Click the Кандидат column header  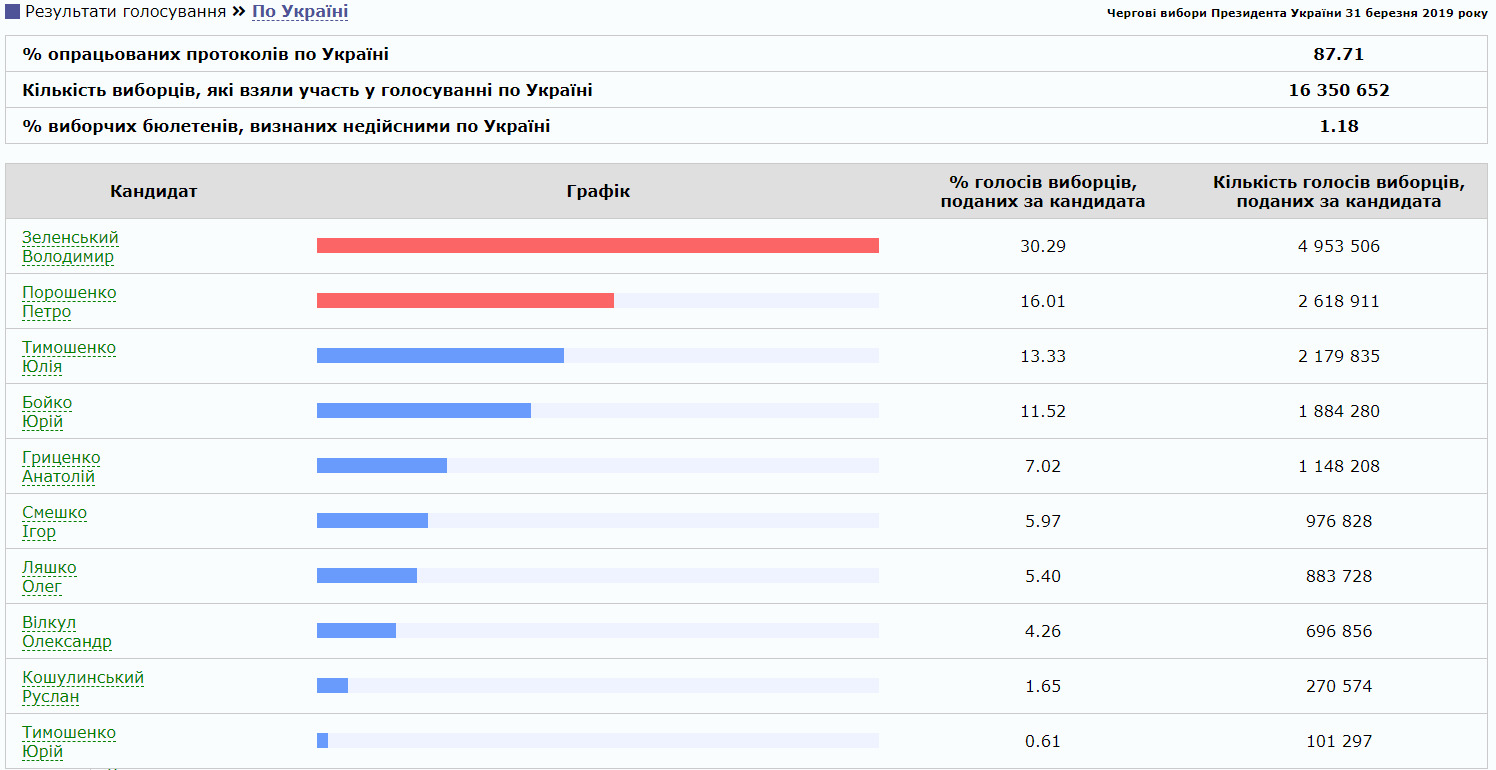tap(154, 191)
